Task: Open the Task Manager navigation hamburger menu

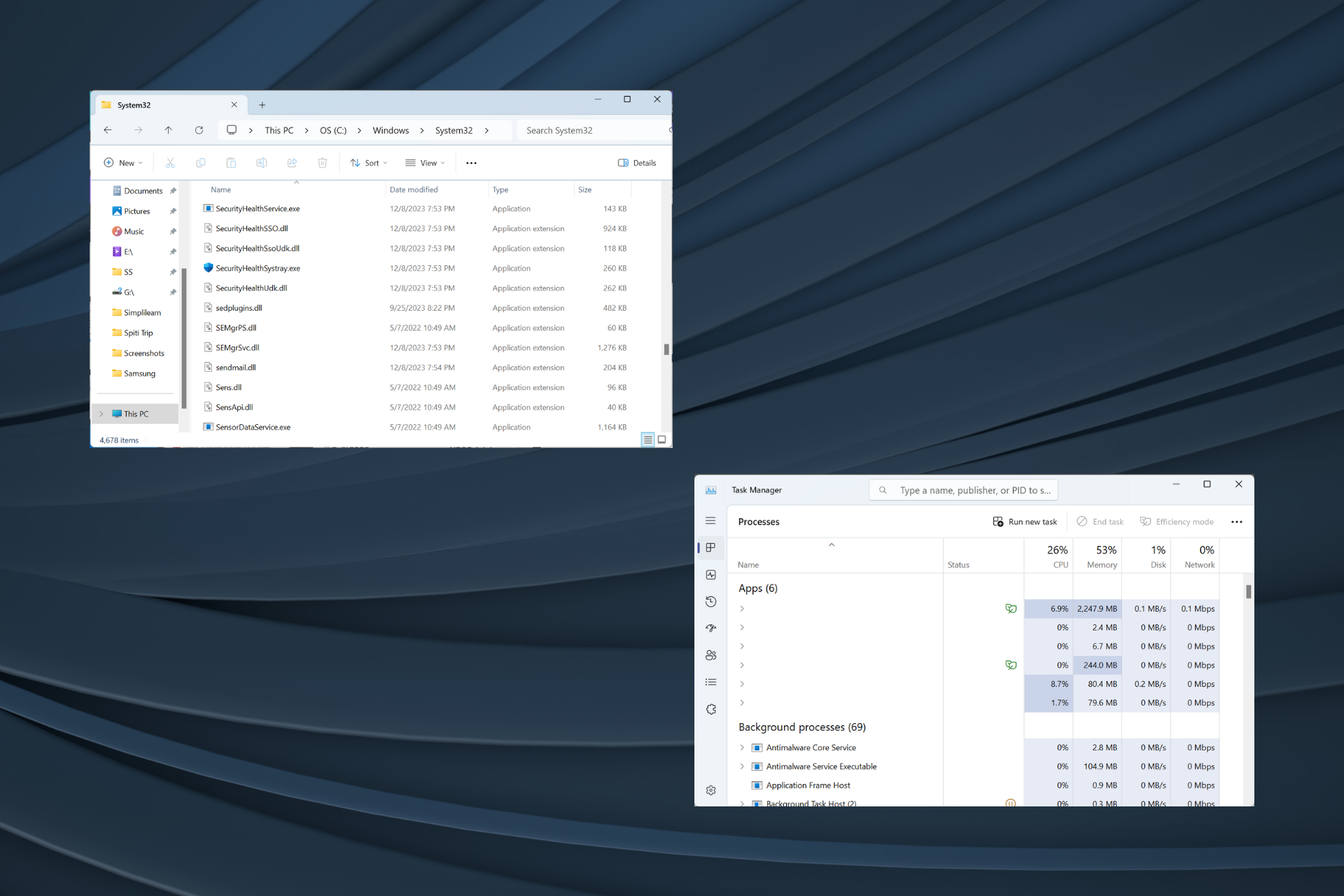Action: (x=710, y=521)
